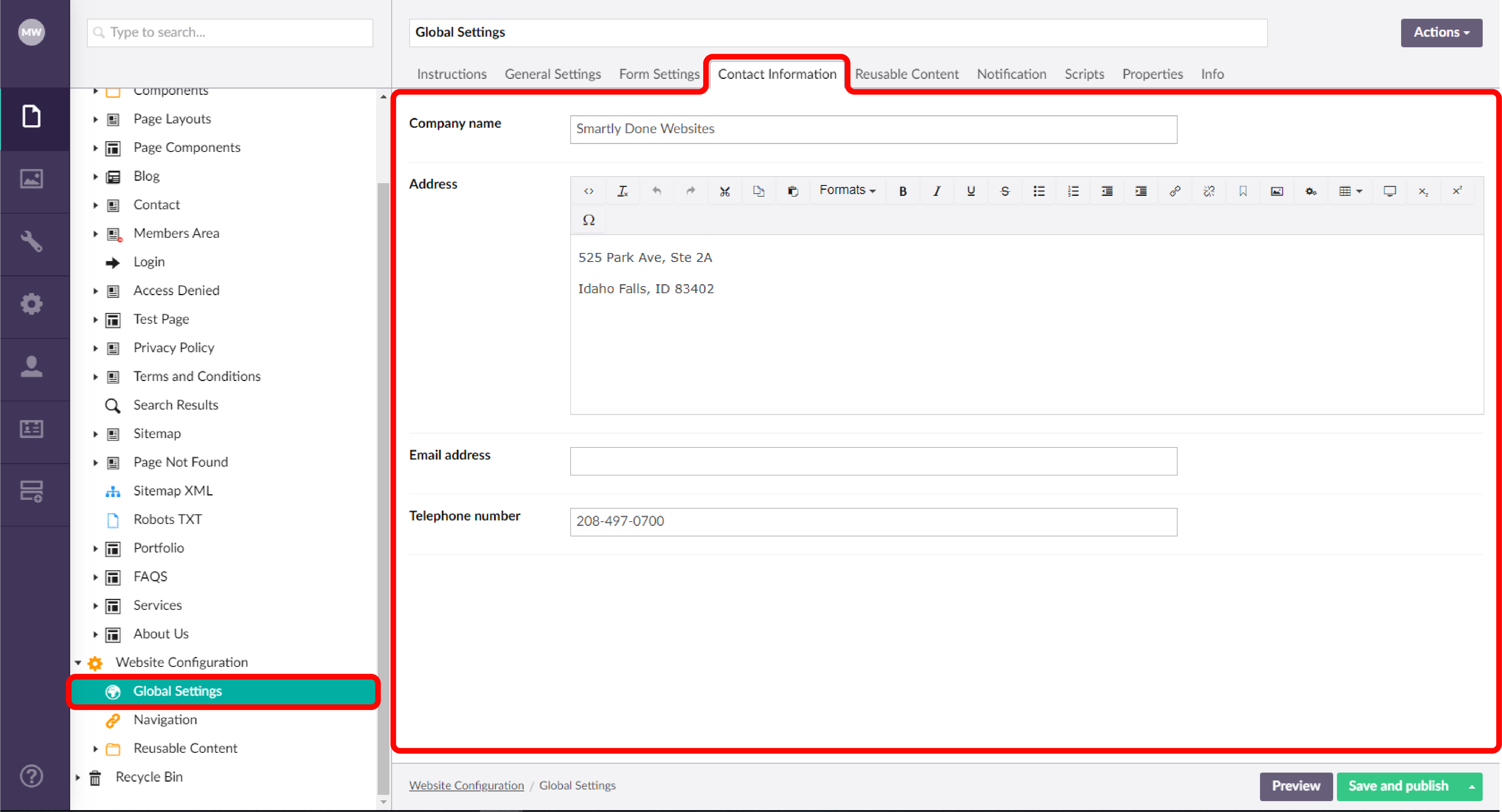Expand the Members Area tree node
This screenshot has height=812, width=1502.
(x=95, y=233)
